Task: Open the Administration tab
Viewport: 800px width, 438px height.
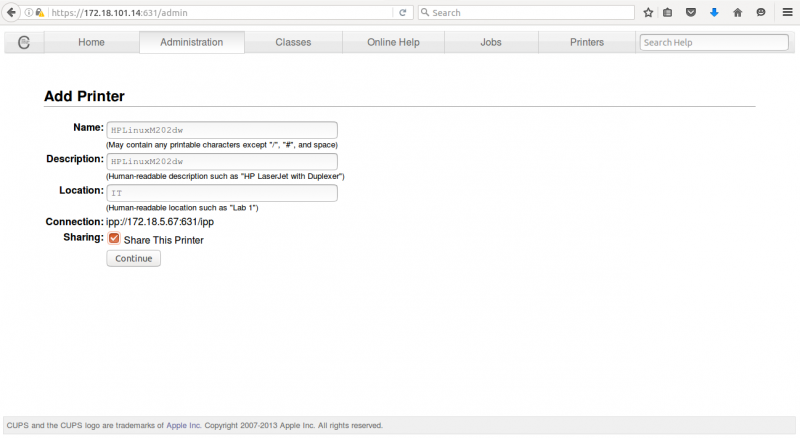Action: (x=192, y=42)
